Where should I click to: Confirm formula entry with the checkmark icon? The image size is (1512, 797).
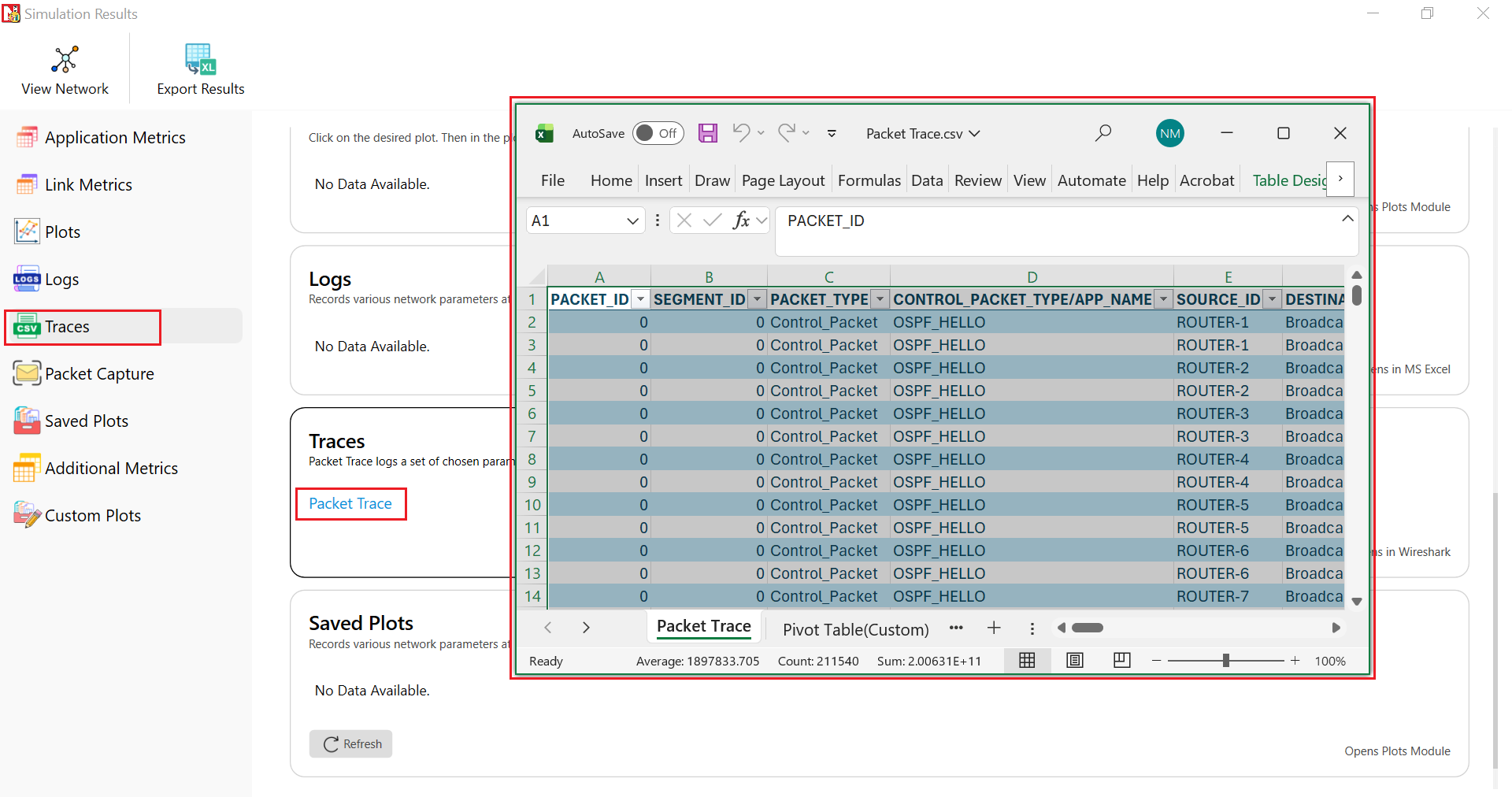(713, 221)
